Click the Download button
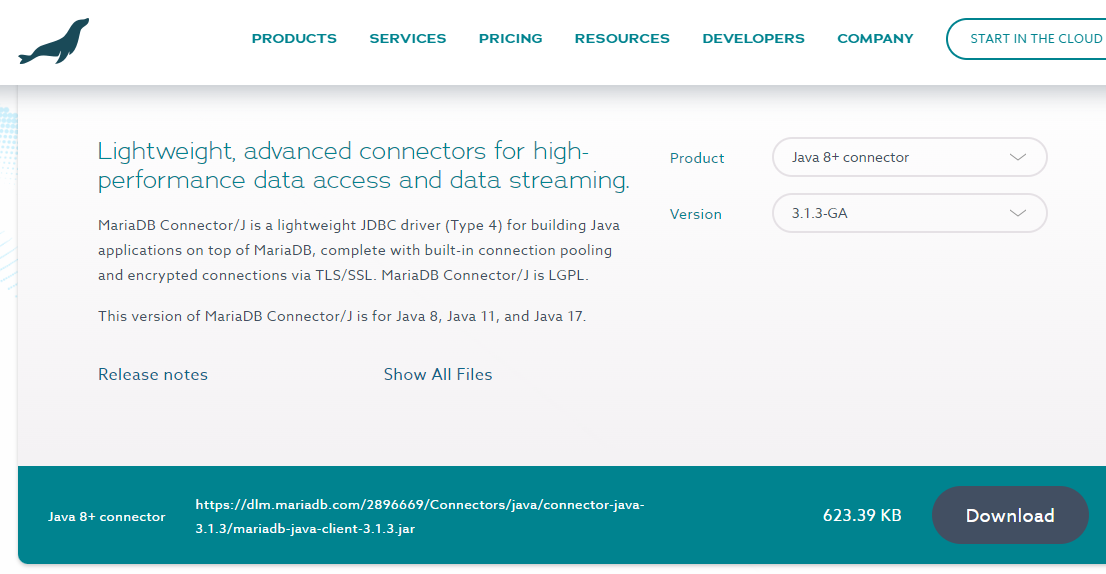This screenshot has width=1106, height=574. point(1010,515)
